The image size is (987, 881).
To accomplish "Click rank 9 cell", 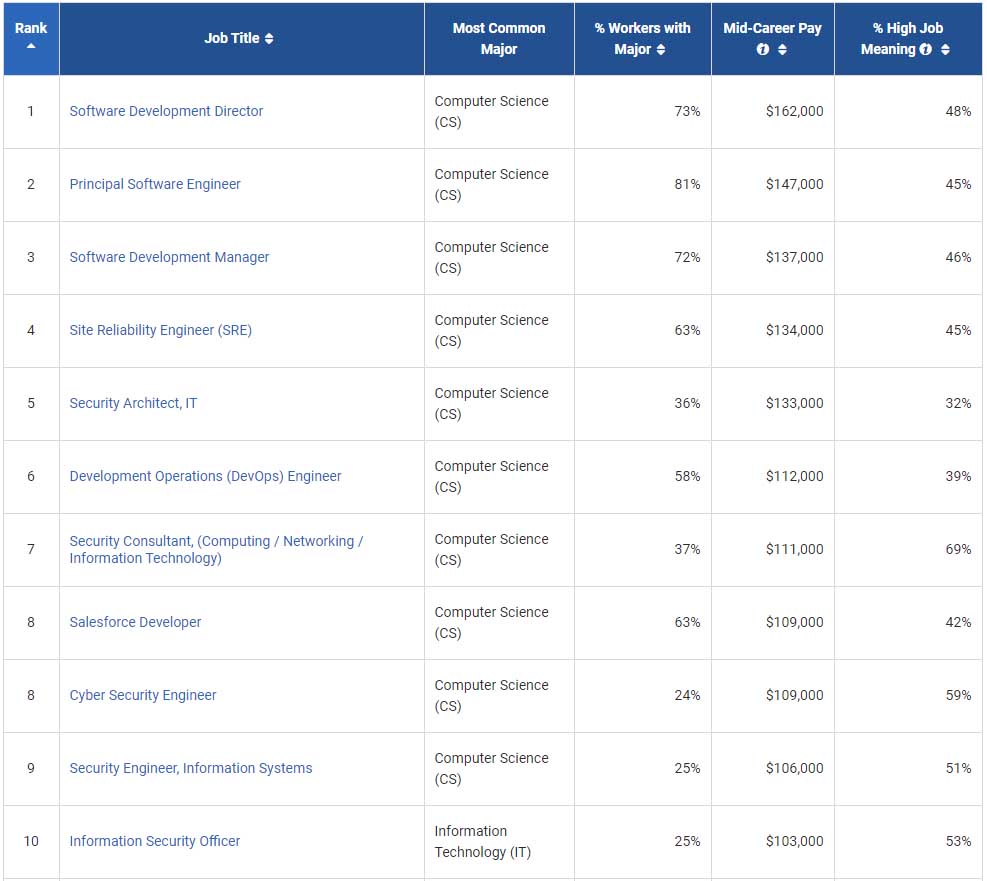I will 31,768.
